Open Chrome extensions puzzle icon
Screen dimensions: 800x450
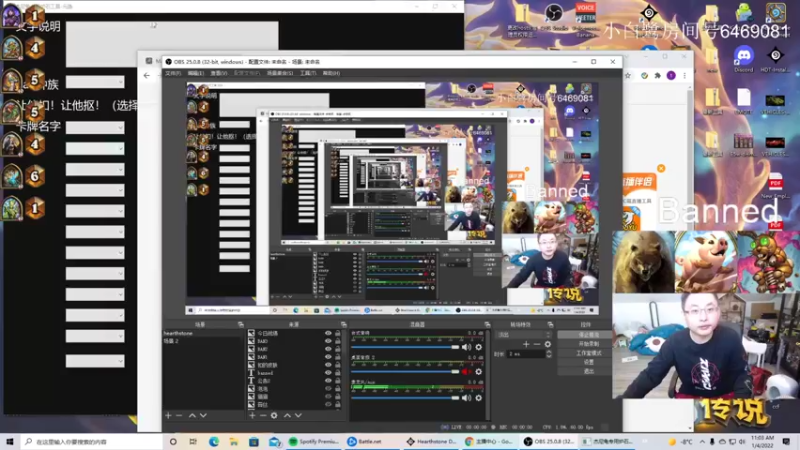658,76
